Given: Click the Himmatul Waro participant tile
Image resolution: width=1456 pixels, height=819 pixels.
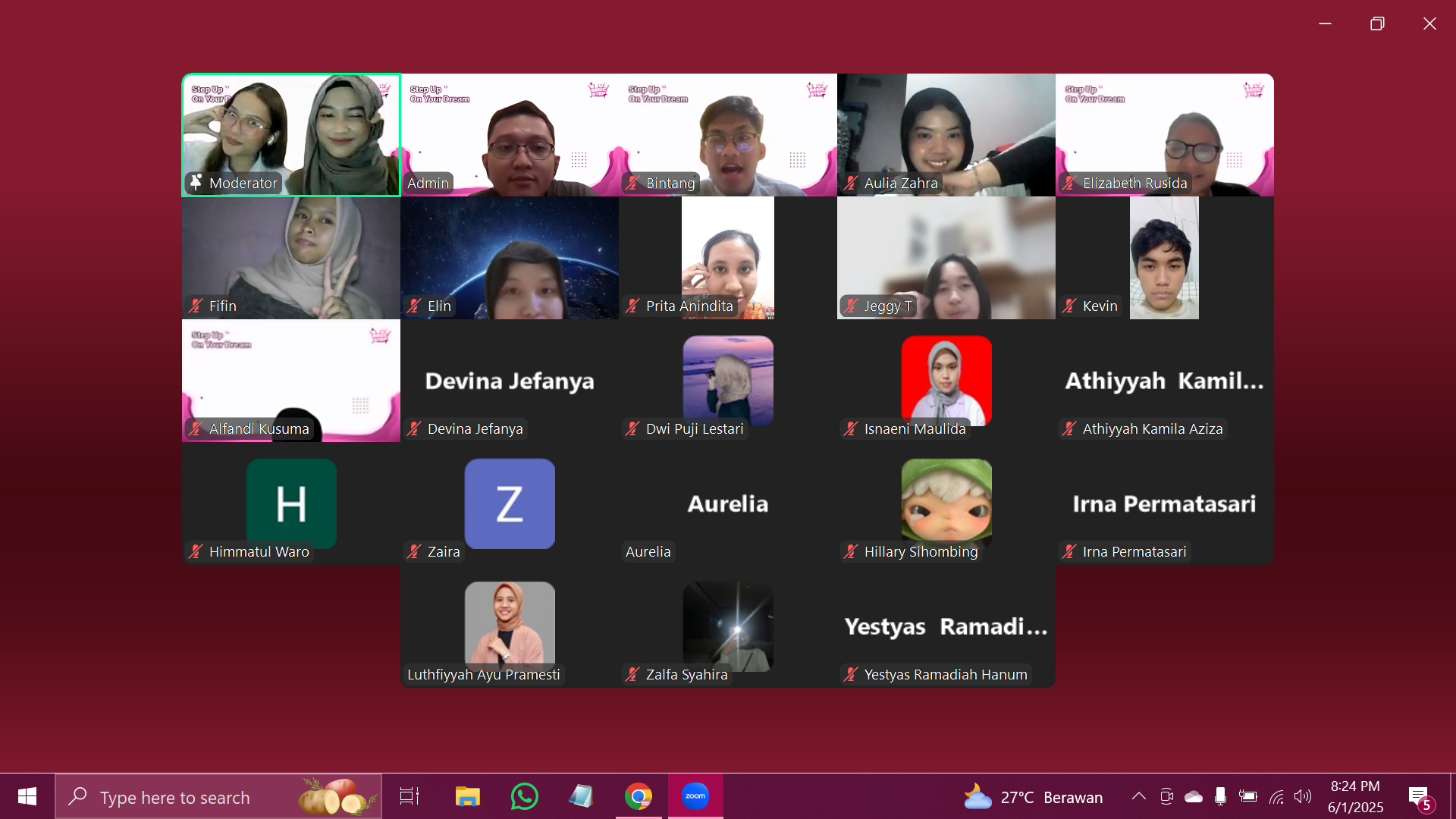Looking at the screenshot, I should 291,504.
